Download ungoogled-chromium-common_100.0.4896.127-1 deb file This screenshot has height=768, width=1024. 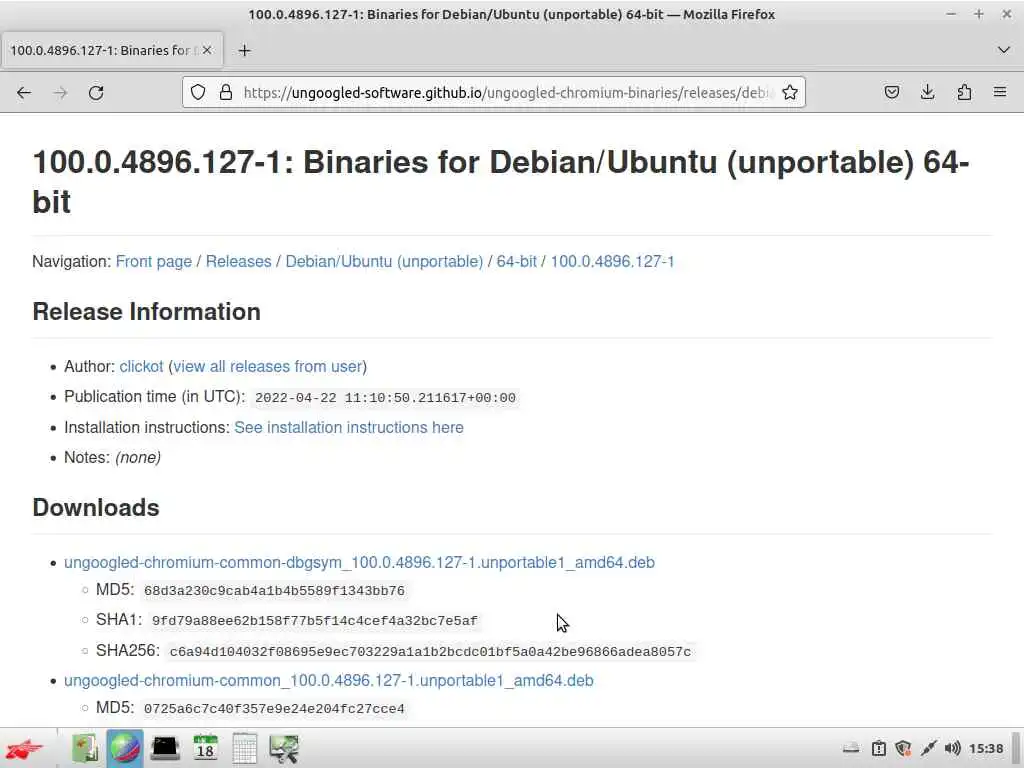328,680
